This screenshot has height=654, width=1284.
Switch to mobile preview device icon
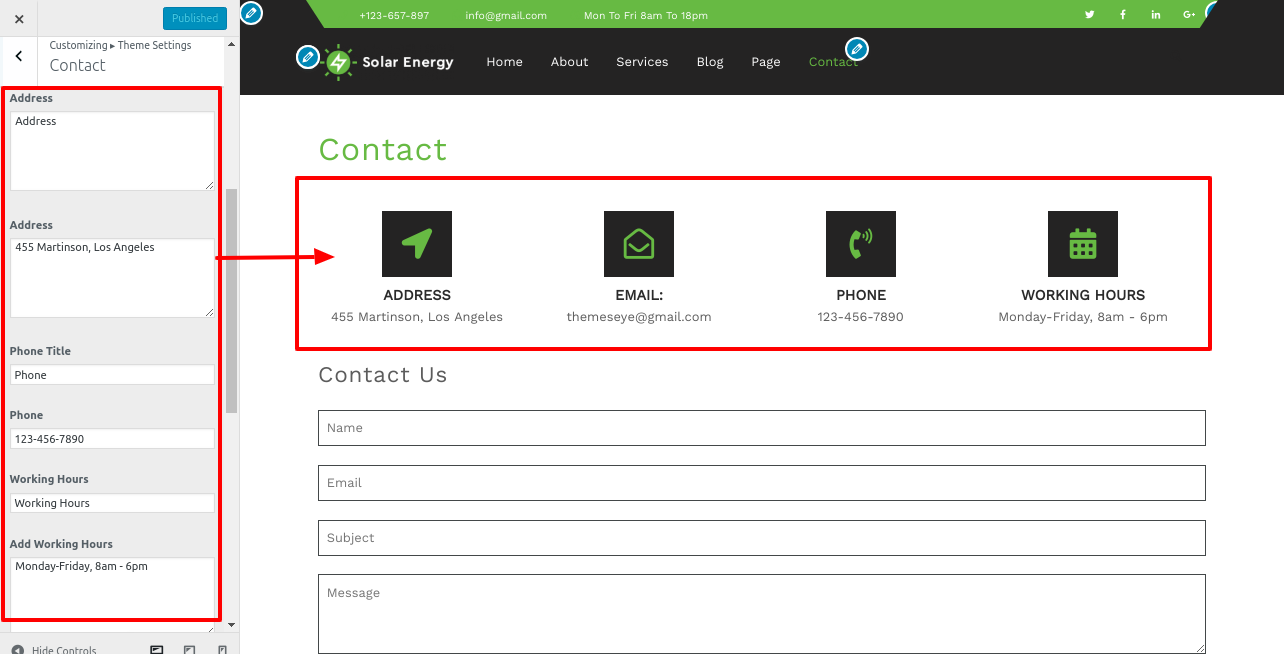(222, 649)
